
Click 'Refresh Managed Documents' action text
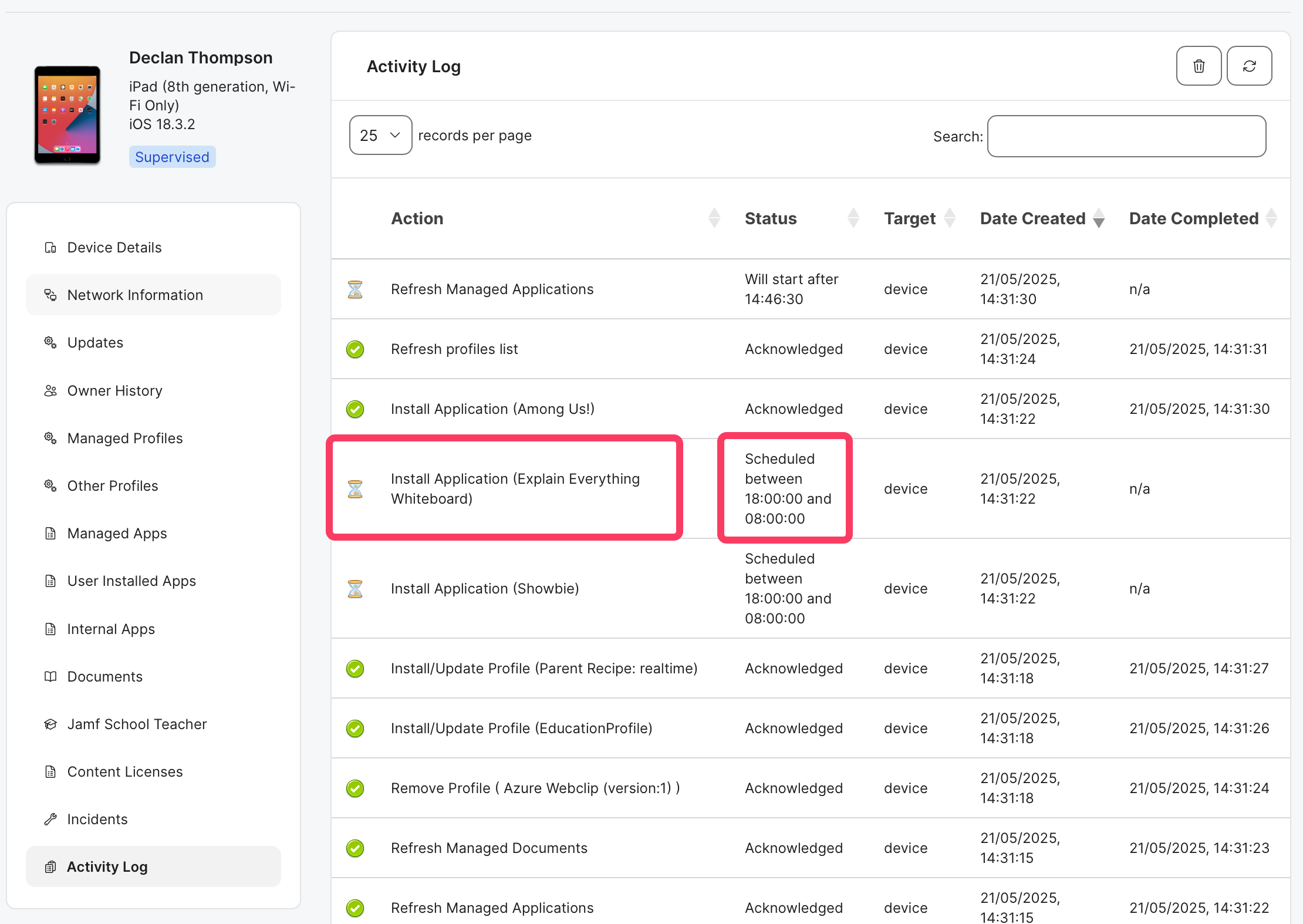[489, 848]
